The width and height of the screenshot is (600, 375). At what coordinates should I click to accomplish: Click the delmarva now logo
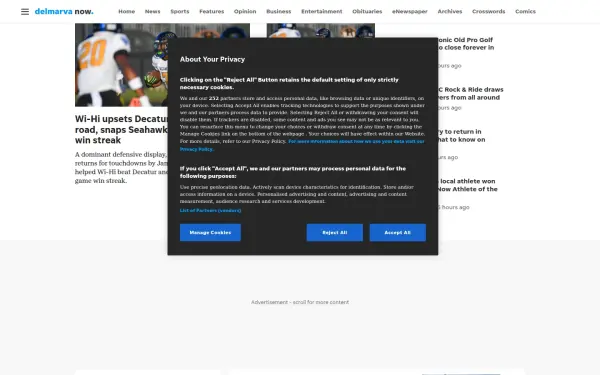point(64,11)
